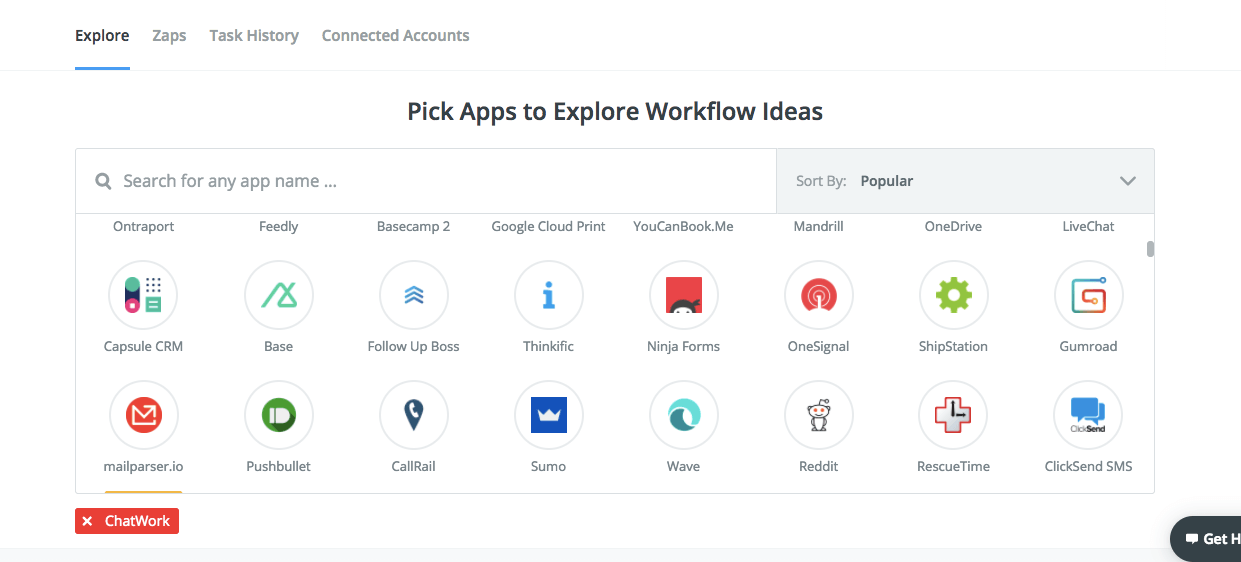Choose the RescueTime app icon
Viewport: 1241px width, 562px height.
click(x=953, y=415)
